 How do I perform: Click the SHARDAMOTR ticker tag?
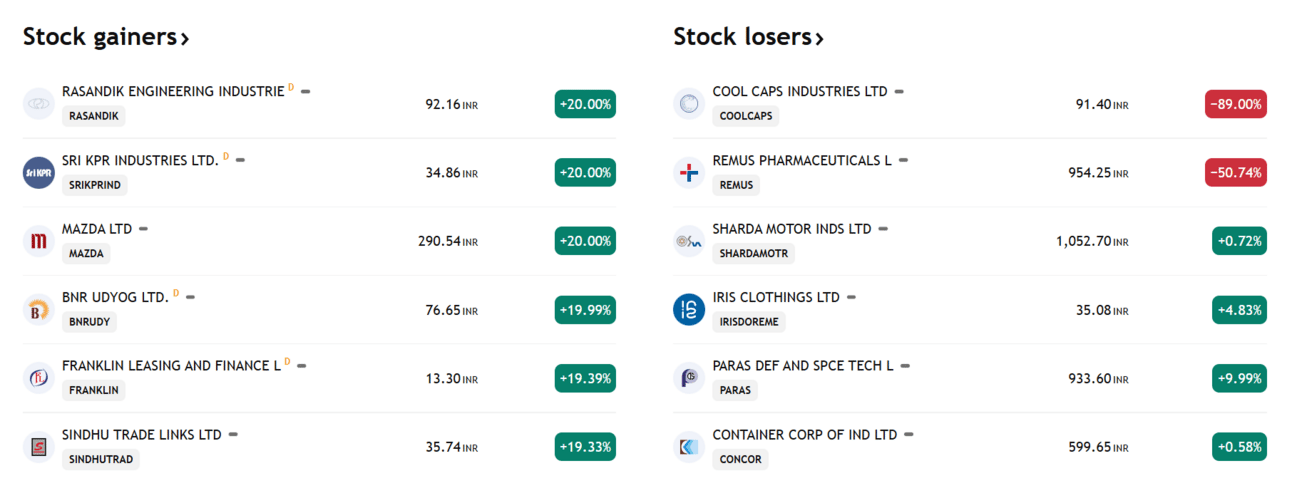coord(753,254)
